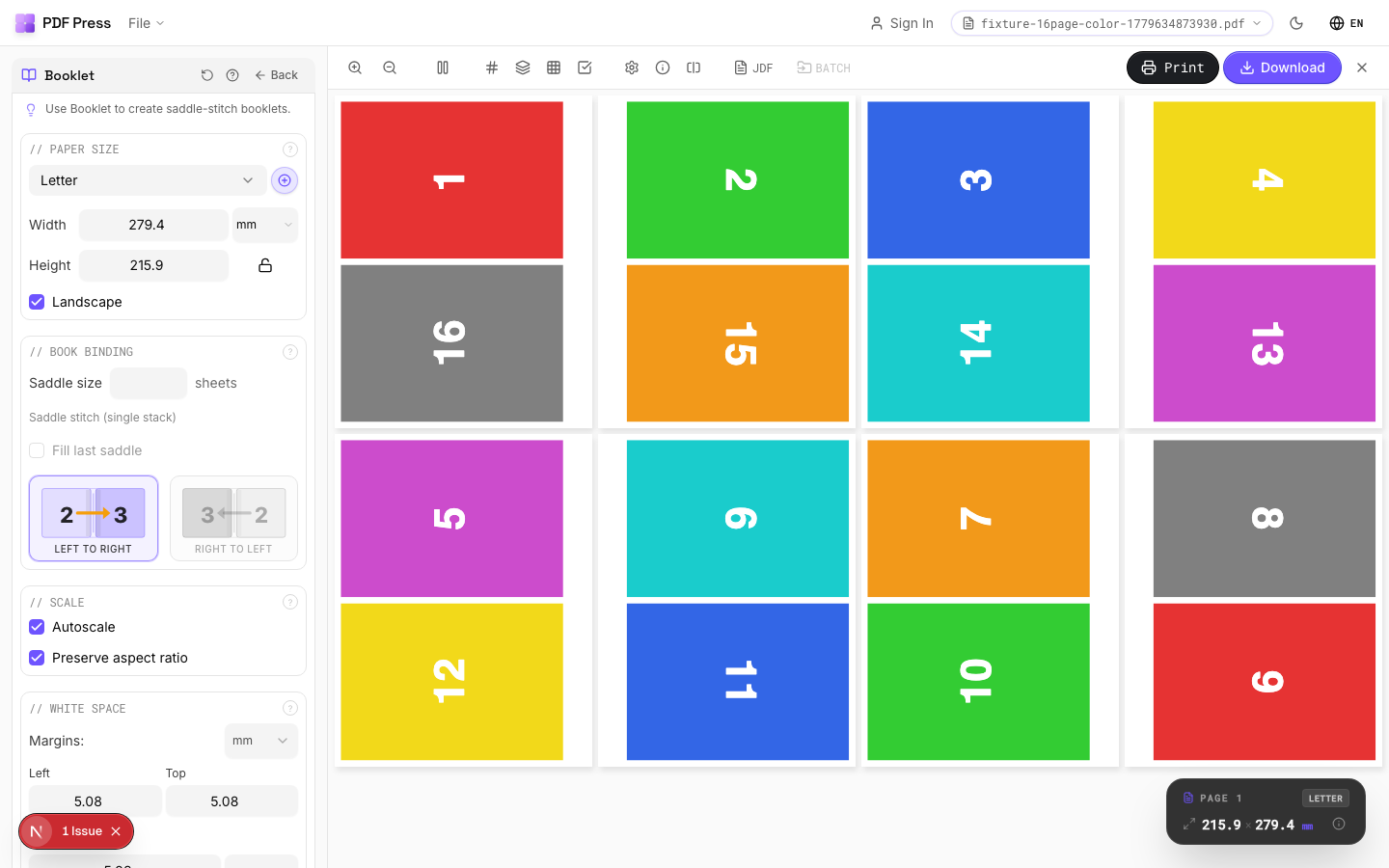Screen dimensions: 1389x868
Task: Open the layers stack icon
Action: click(x=523, y=68)
